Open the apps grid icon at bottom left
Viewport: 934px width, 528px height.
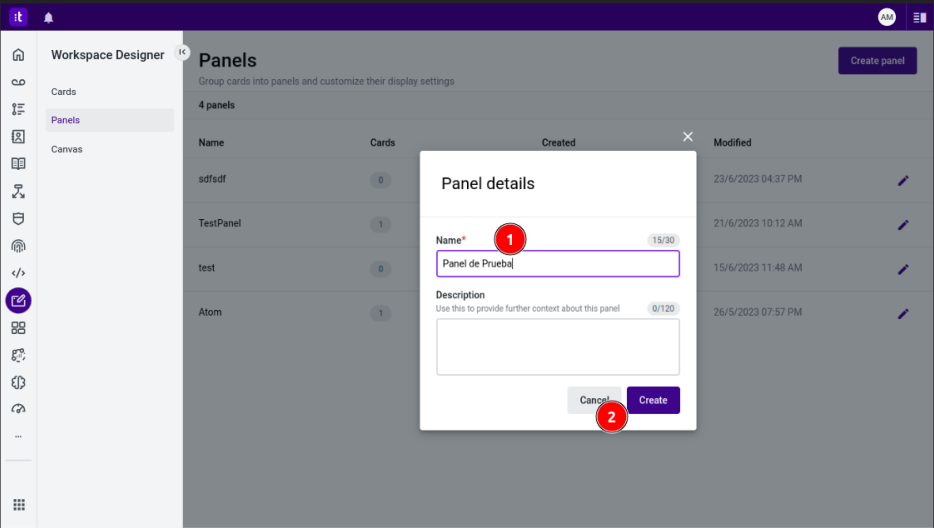[x=18, y=505]
